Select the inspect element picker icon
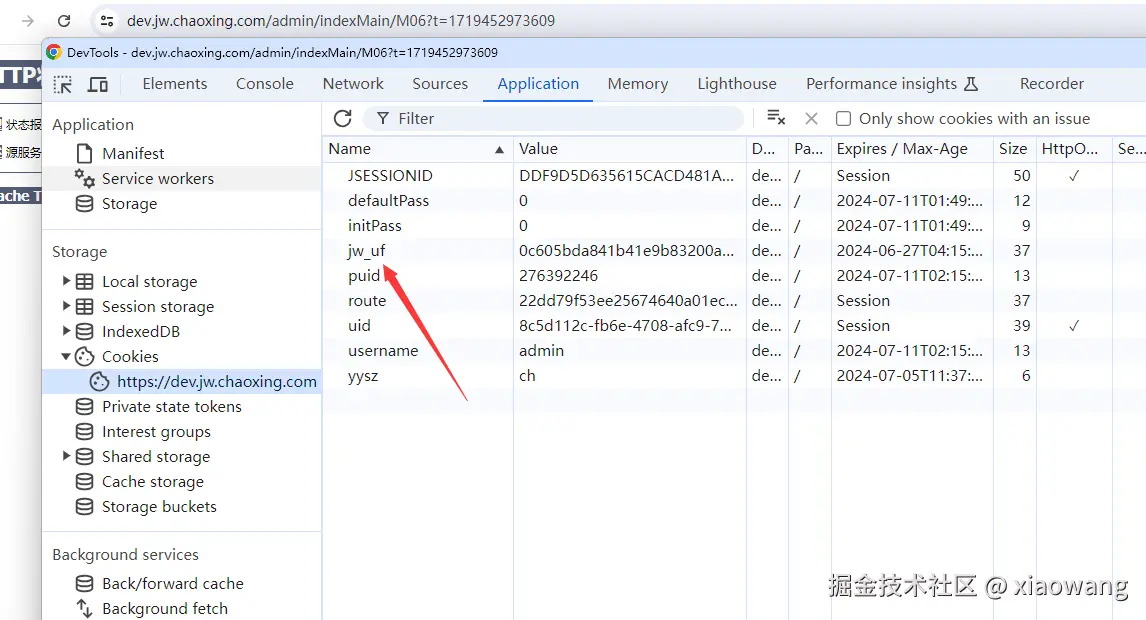The height and width of the screenshot is (620, 1146). click(63, 84)
